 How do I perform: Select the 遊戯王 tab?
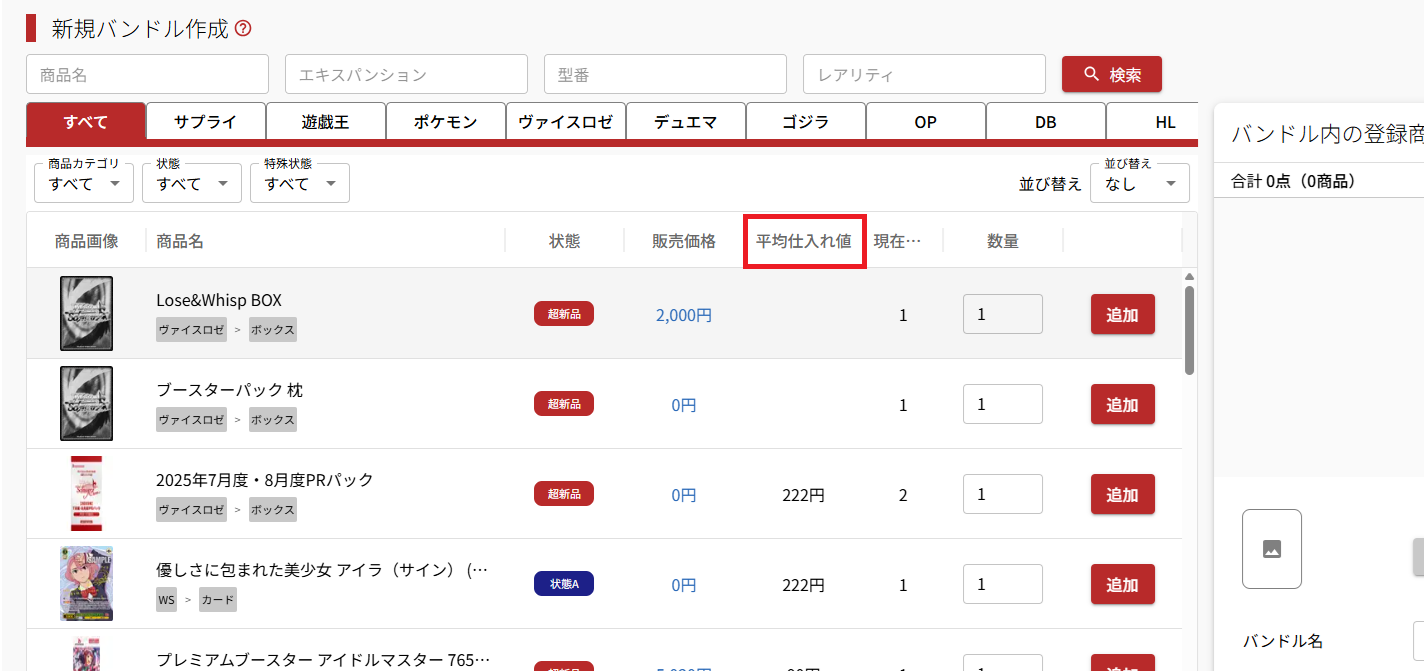(x=325, y=122)
